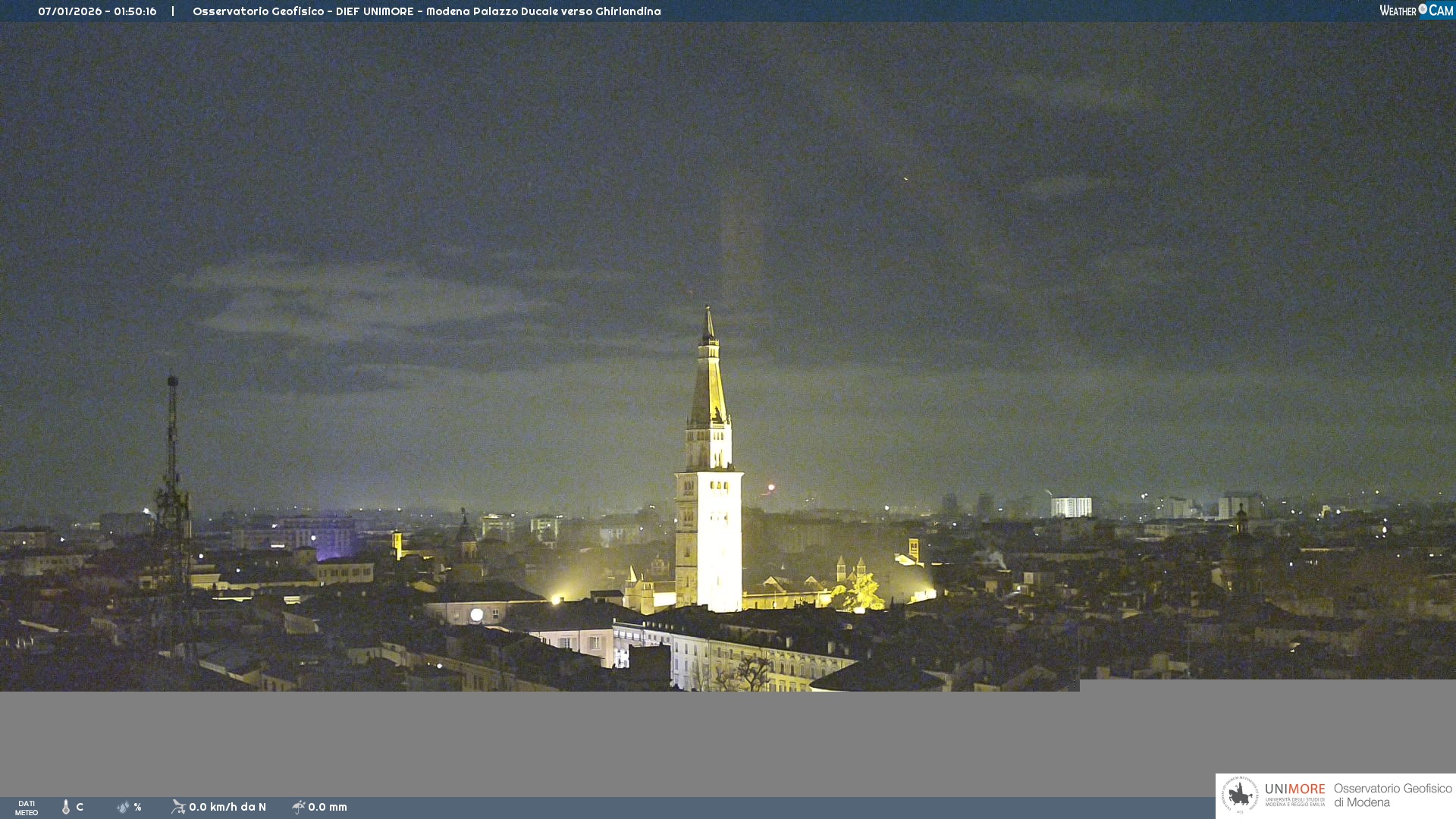Viewport: 1456px width, 819px height.
Task: Click the glowing round clock on the rooftop
Action: 476,614
